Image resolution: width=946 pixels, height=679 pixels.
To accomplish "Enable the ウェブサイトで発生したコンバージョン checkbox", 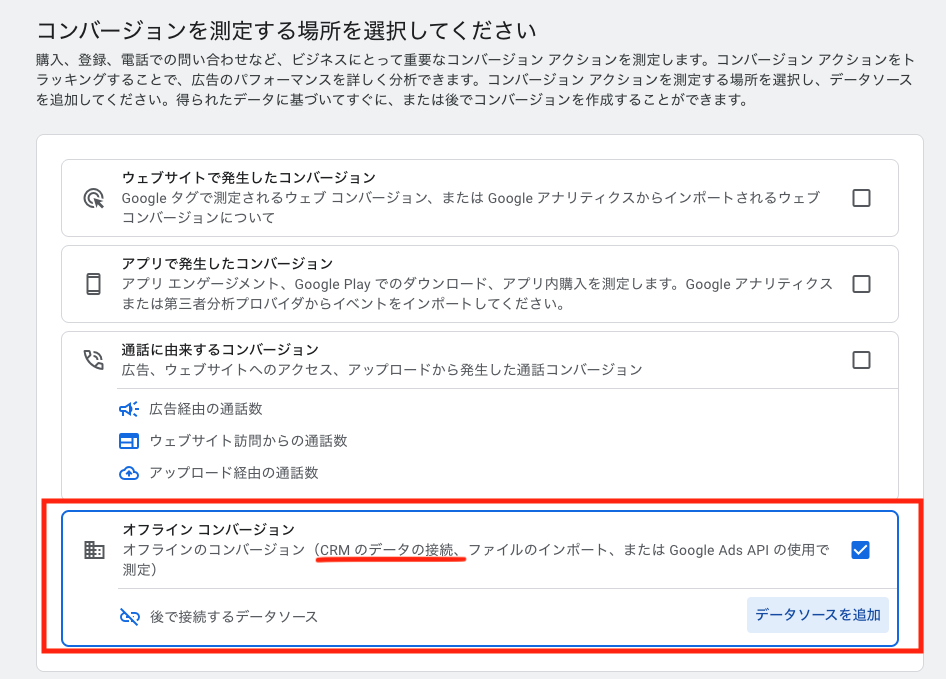I will 861,198.
